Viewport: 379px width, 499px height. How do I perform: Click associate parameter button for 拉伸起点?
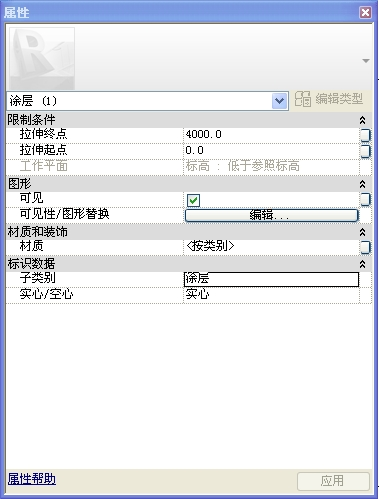tap(365, 151)
